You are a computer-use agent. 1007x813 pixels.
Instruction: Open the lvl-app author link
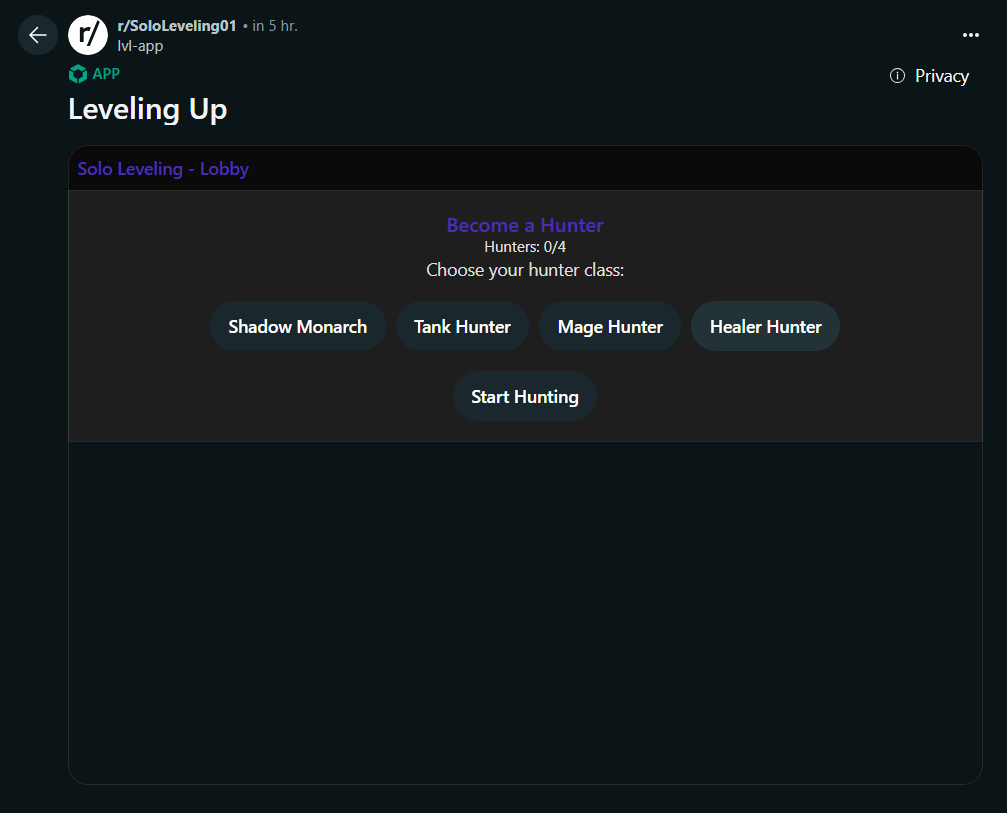coord(140,46)
